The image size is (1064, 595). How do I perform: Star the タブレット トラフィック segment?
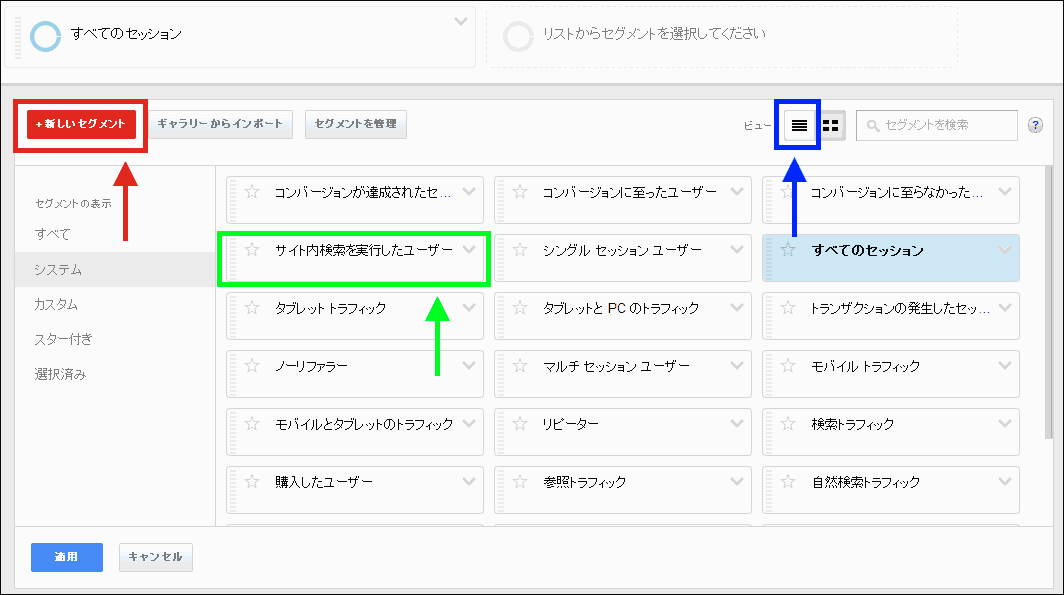click(253, 308)
